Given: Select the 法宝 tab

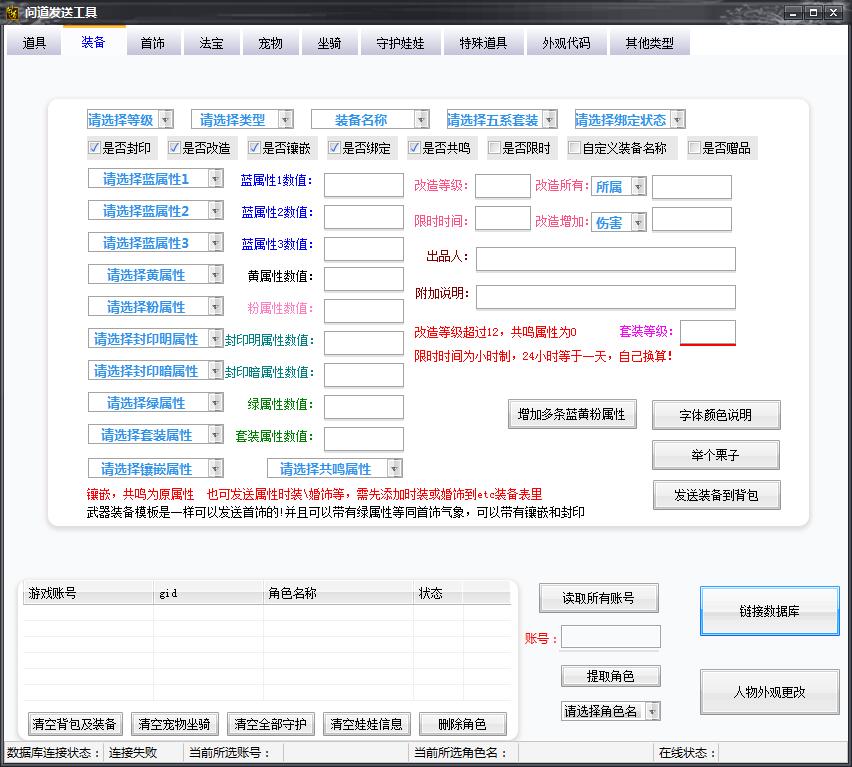Looking at the screenshot, I should point(211,43).
